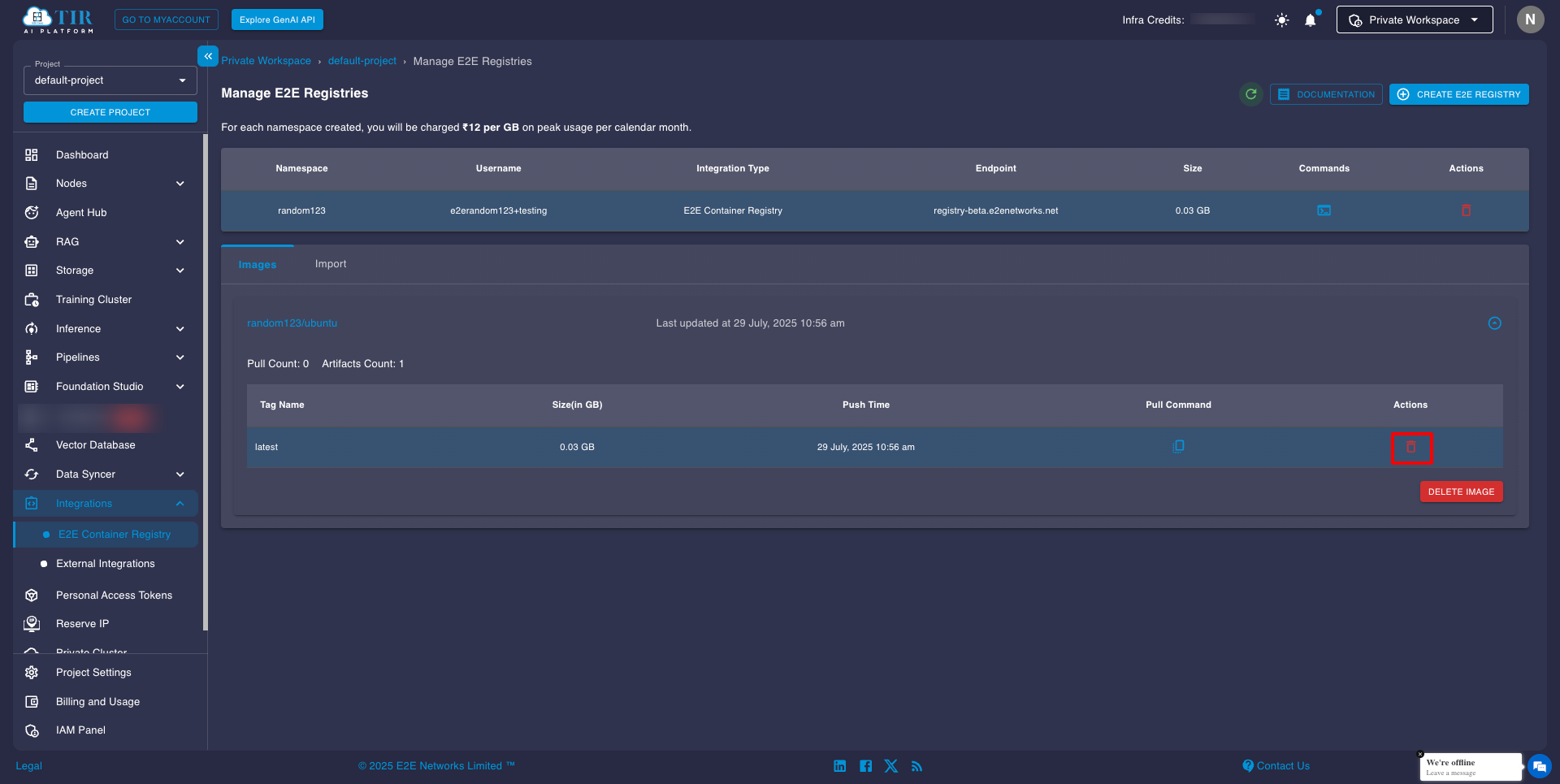
Task: Copy pull command for latest tag
Action: (1178, 446)
